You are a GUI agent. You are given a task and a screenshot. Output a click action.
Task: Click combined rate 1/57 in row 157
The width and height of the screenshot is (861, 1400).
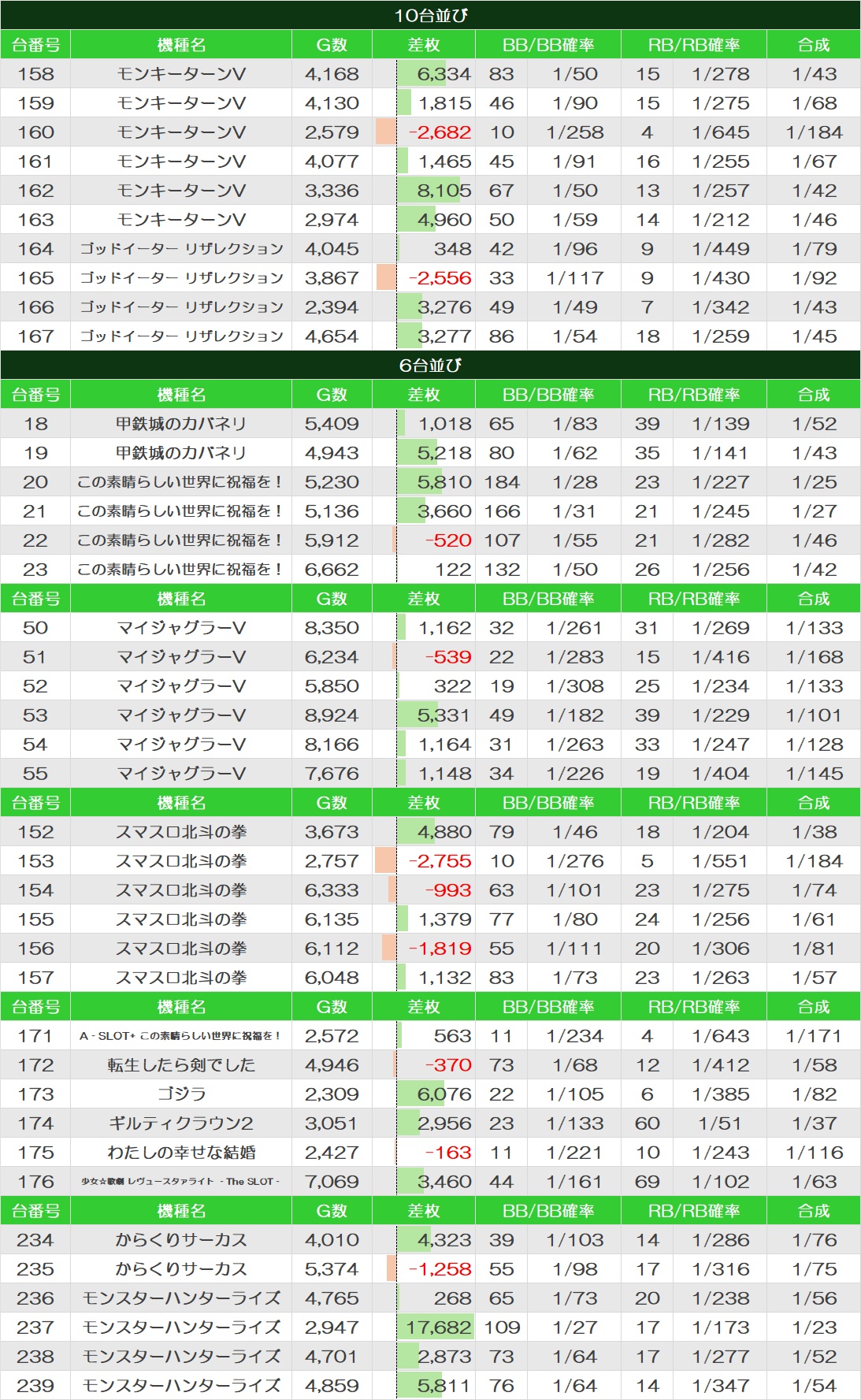pyautogui.click(x=814, y=978)
